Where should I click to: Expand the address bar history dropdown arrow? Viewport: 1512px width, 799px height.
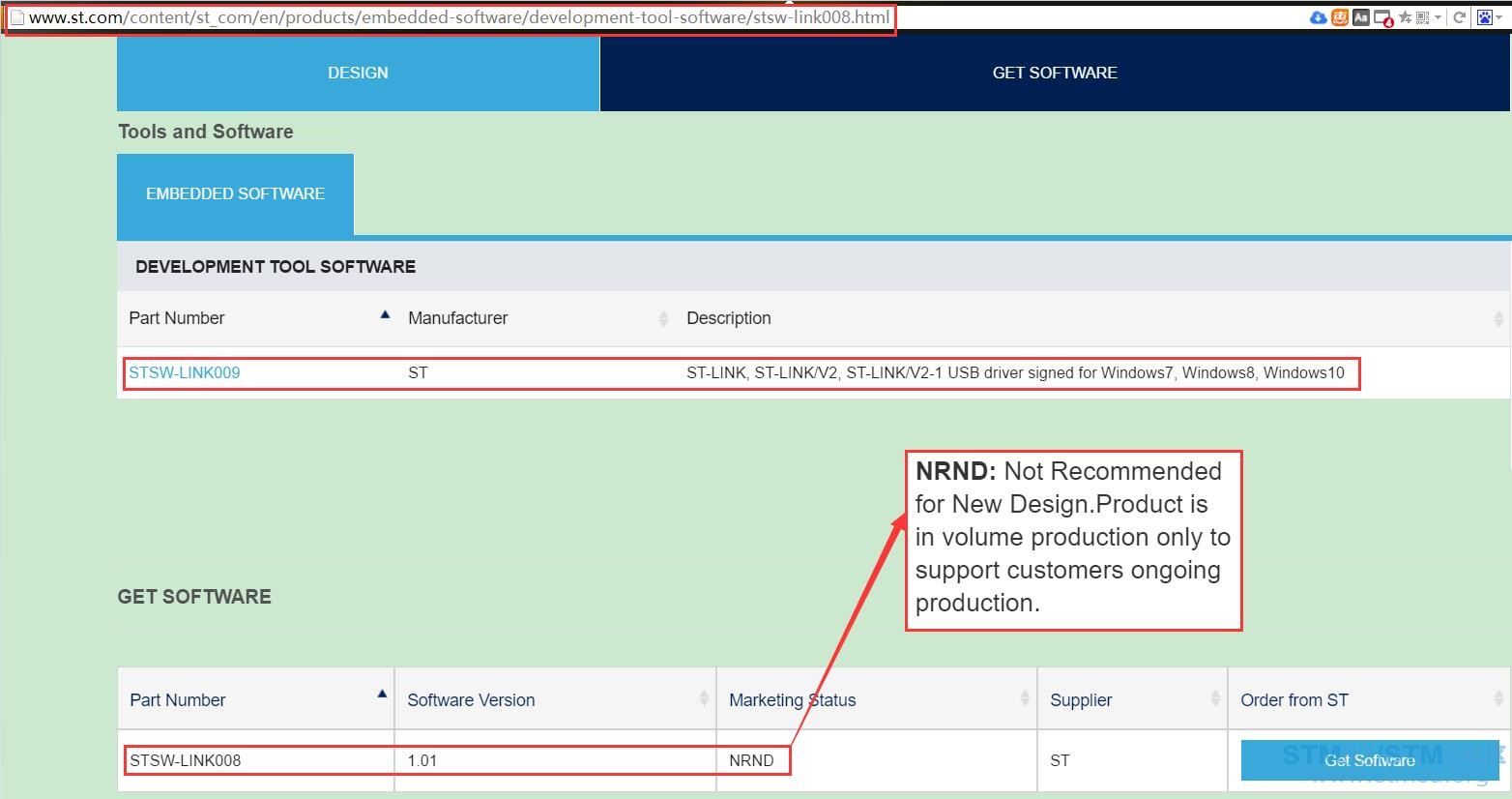(1438, 17)
